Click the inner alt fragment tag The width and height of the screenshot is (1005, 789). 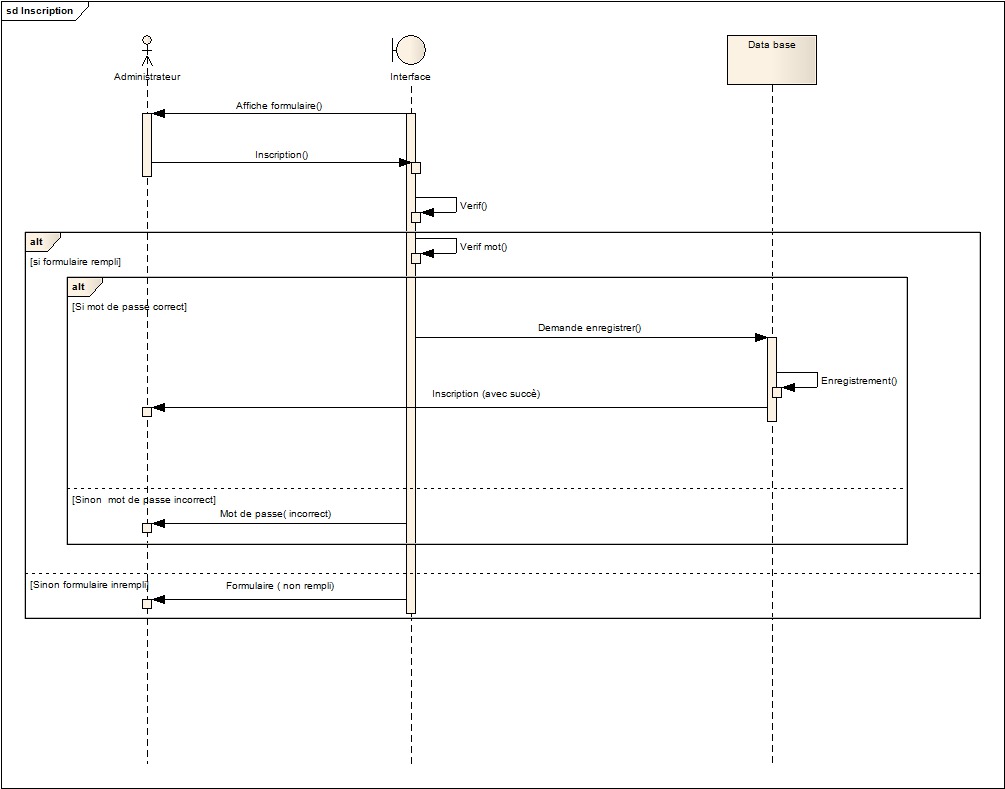(x=85, y=287)
